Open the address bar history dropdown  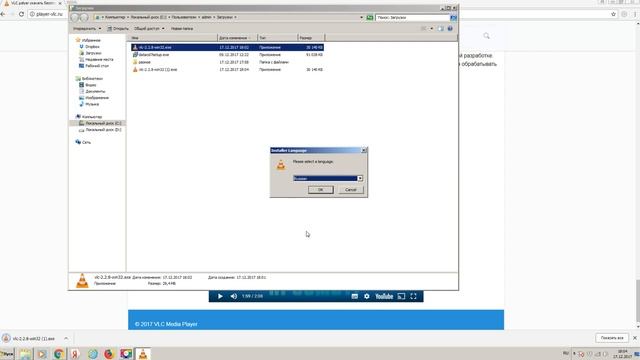361,18
